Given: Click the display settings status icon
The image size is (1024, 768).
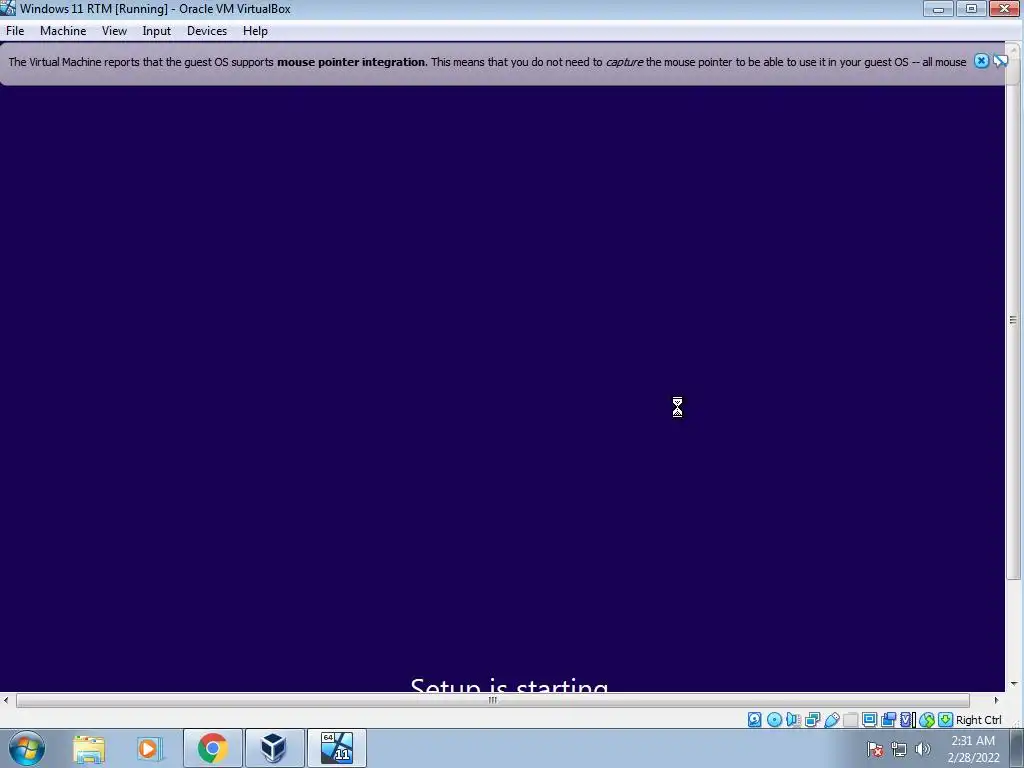Looking at the screenshot, I should (870, 720).
